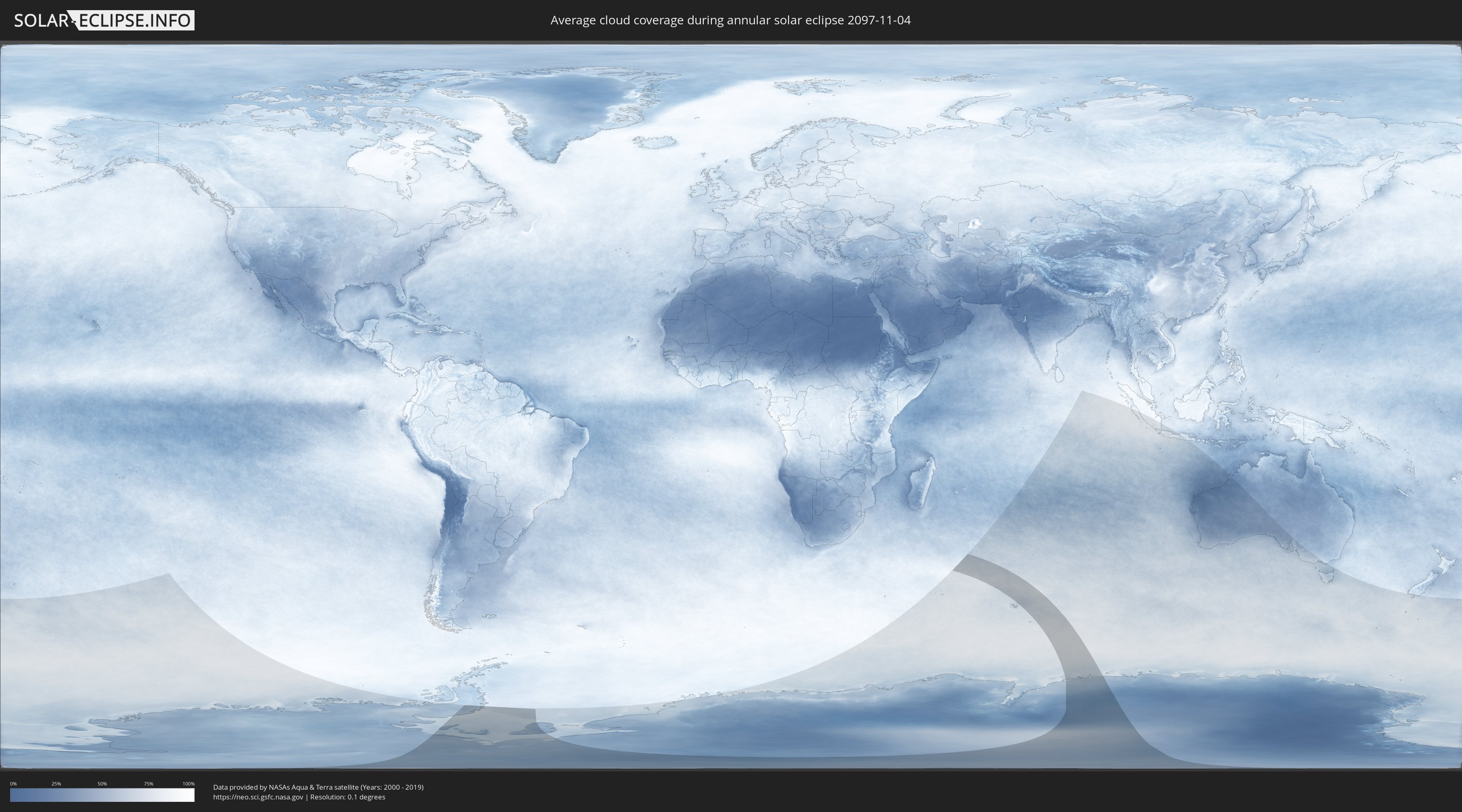
Task: Click the 50% legend label
Action: (102, 784)
